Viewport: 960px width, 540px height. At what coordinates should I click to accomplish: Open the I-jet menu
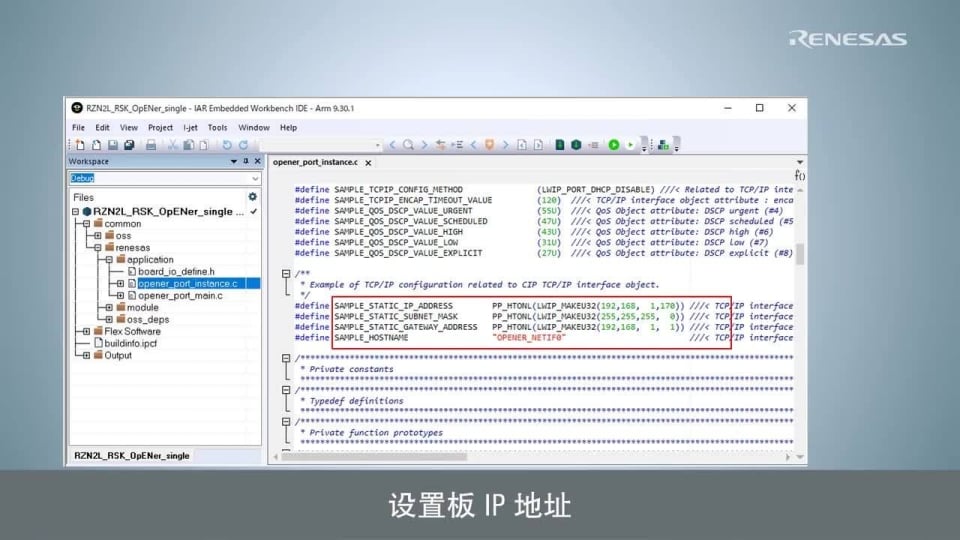point(190,127)
